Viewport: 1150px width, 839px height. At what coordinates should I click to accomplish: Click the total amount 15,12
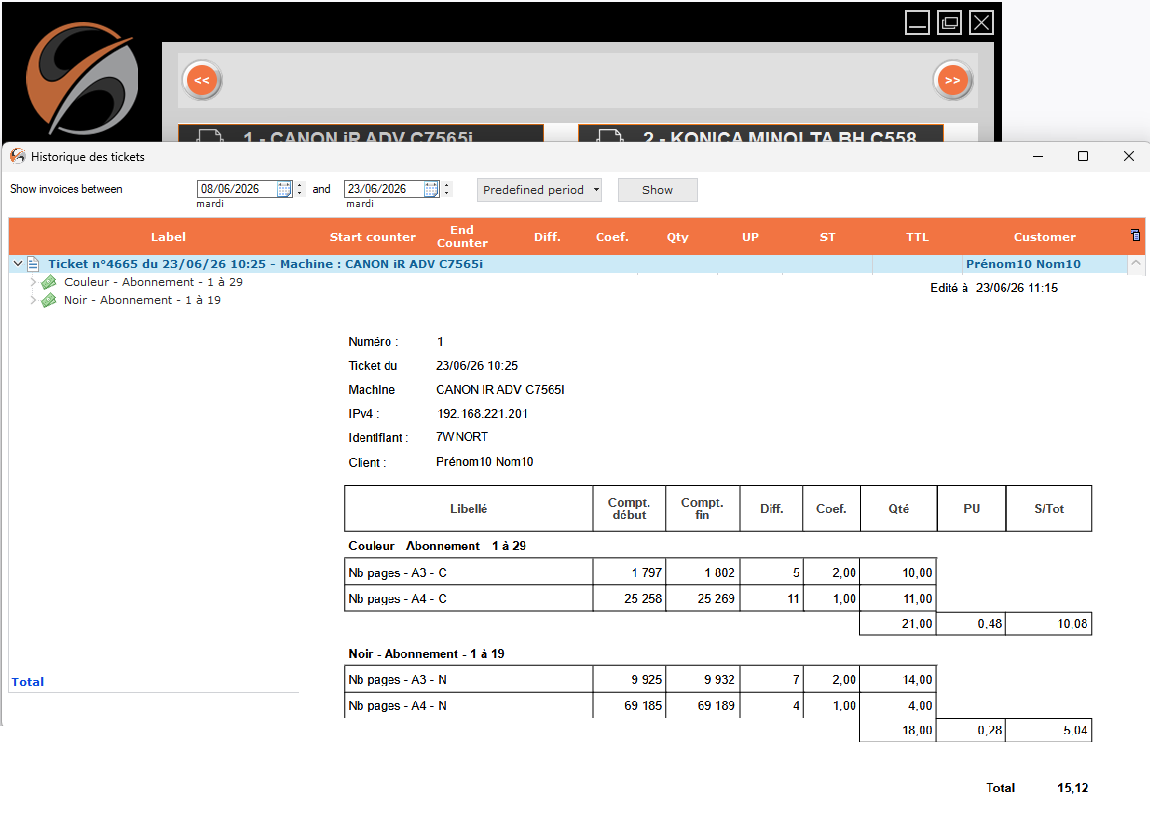[1072, 788]
